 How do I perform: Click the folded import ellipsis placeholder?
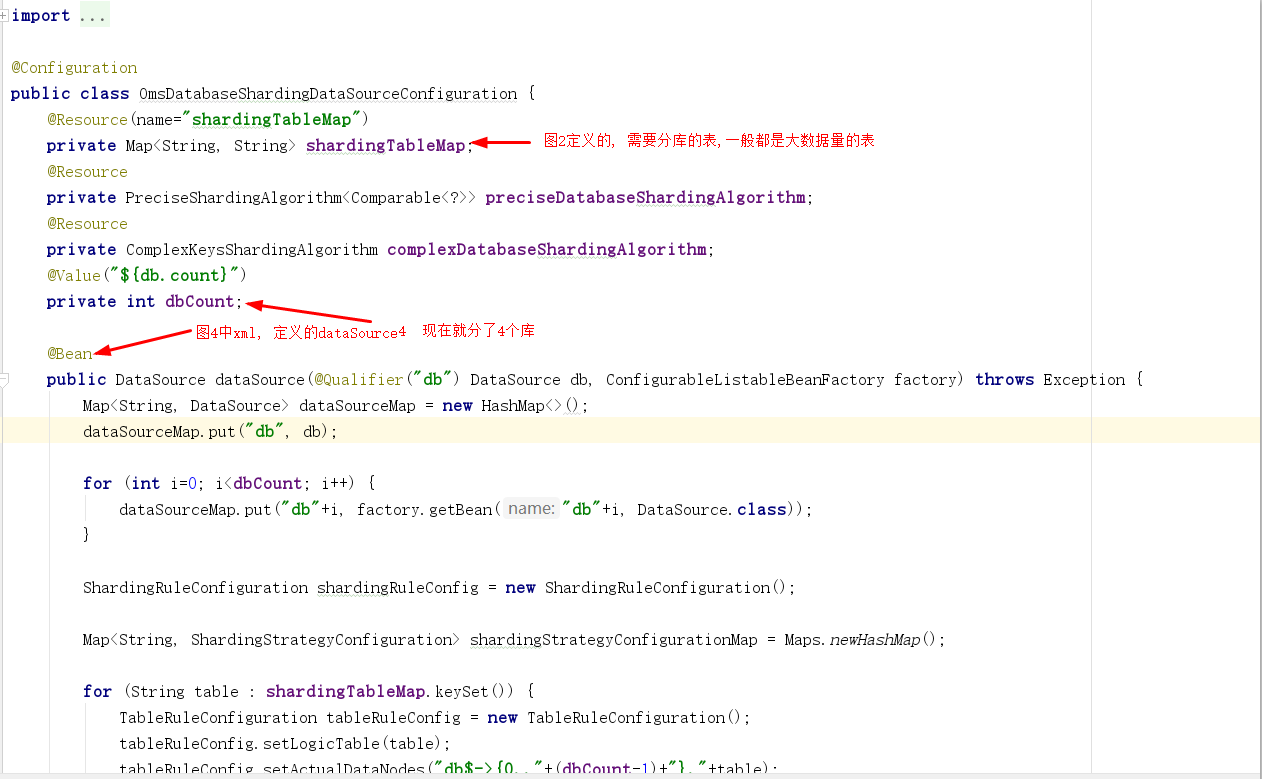click(93, 16)
